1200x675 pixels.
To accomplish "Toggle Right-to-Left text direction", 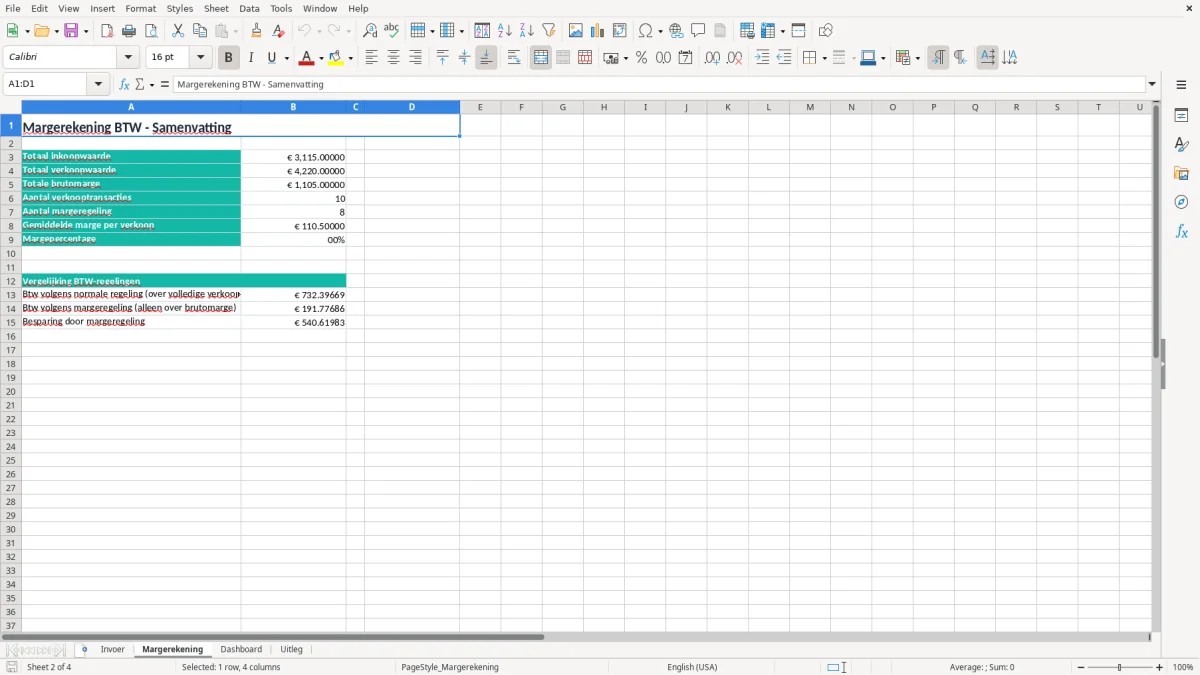I will pos(960,58).
